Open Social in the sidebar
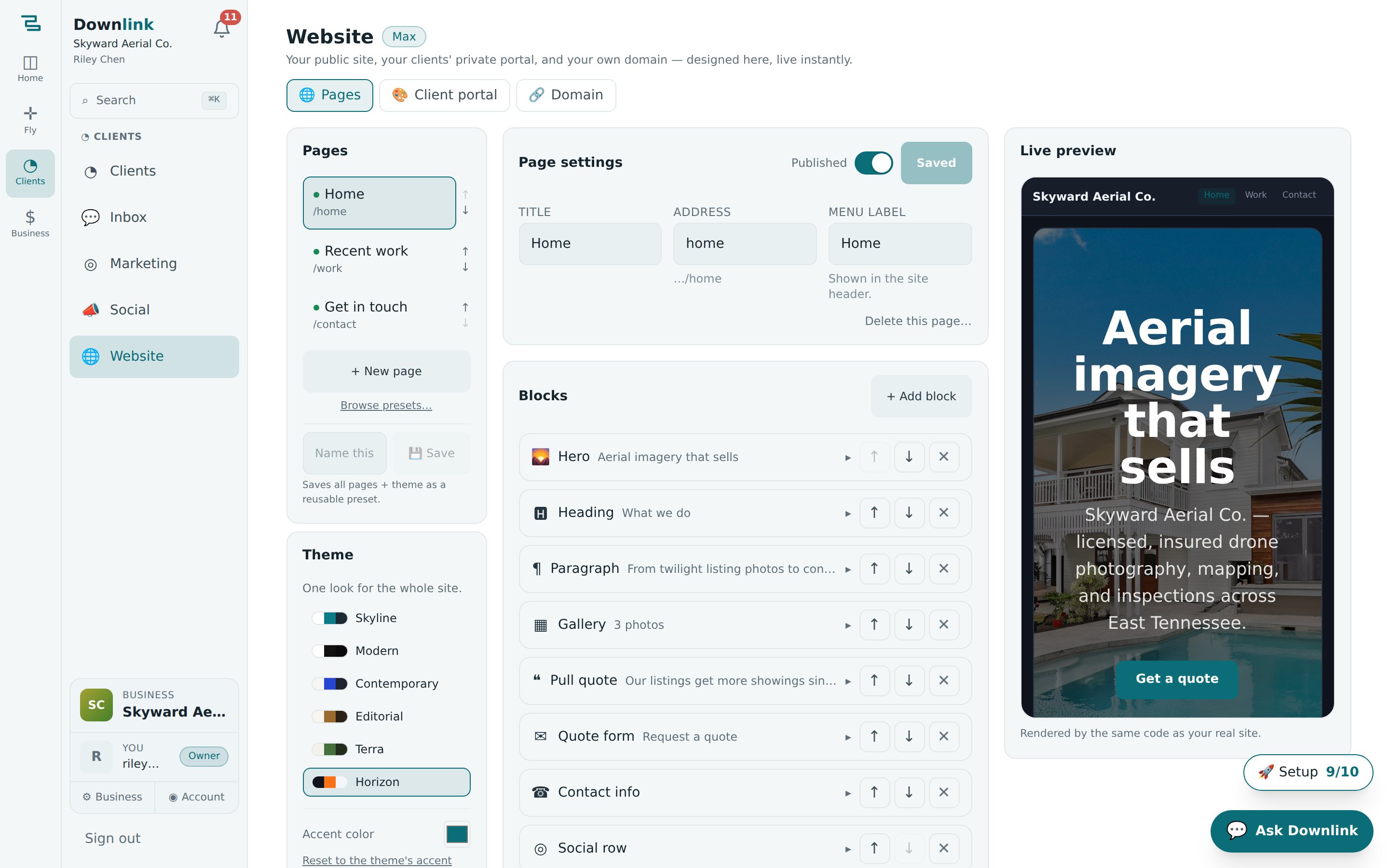 point(154,310)
